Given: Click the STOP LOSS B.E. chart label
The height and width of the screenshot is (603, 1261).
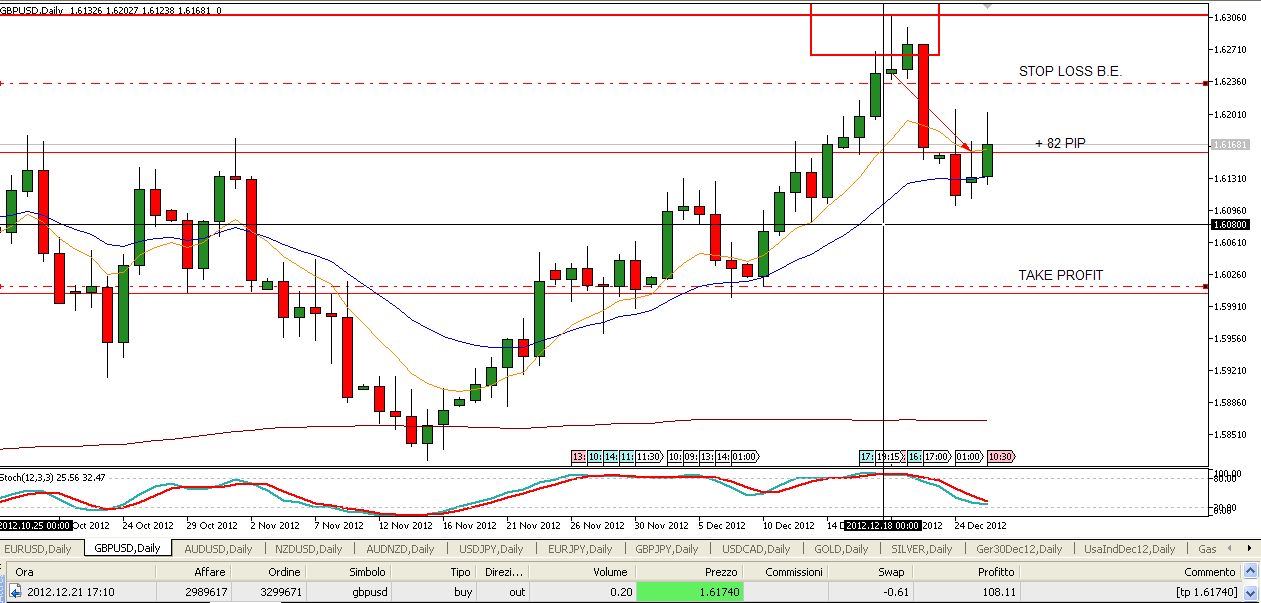Looking at the screenshot, I should point(1070,71).
